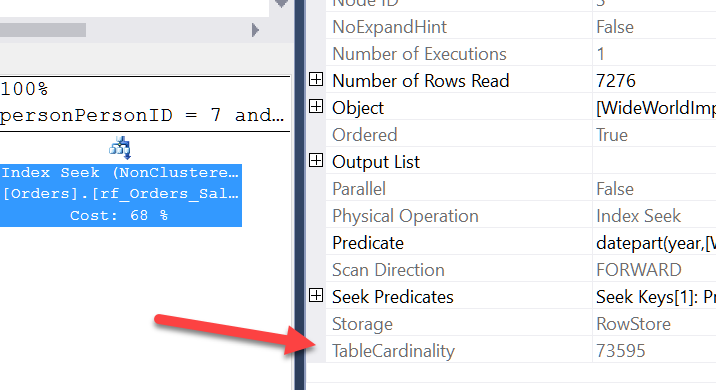Click the vertical splitter between panes

(x=300, y=195)
